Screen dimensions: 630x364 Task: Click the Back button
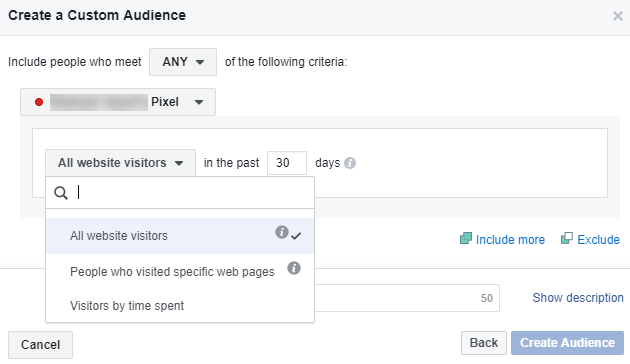point(484,343)
